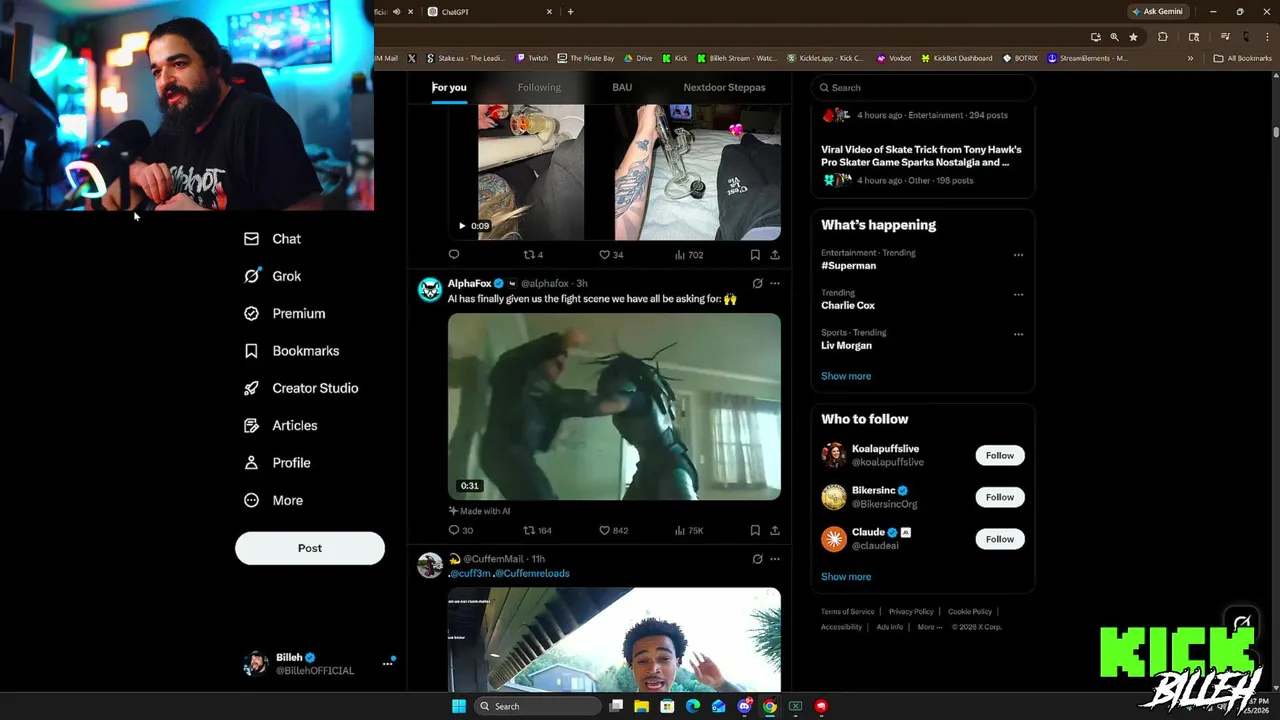Open options for Liv Morgan trend
1280x720 pixels.
point(1018,334)
